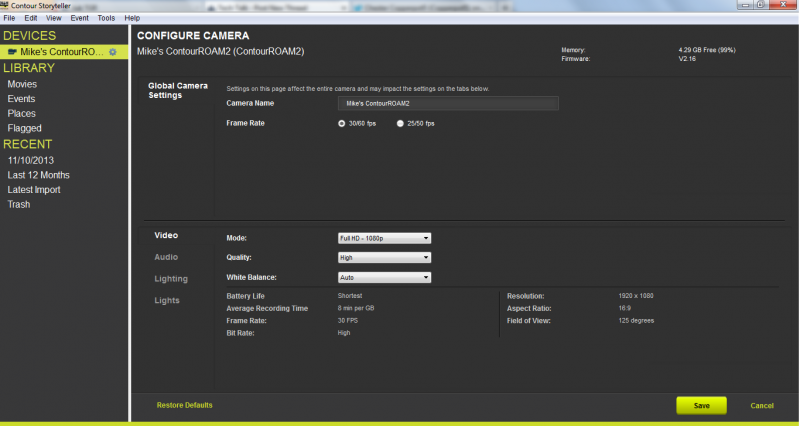800x426 pixels.
Task: Open Trash in the sidebar
Action: point(18,205)
